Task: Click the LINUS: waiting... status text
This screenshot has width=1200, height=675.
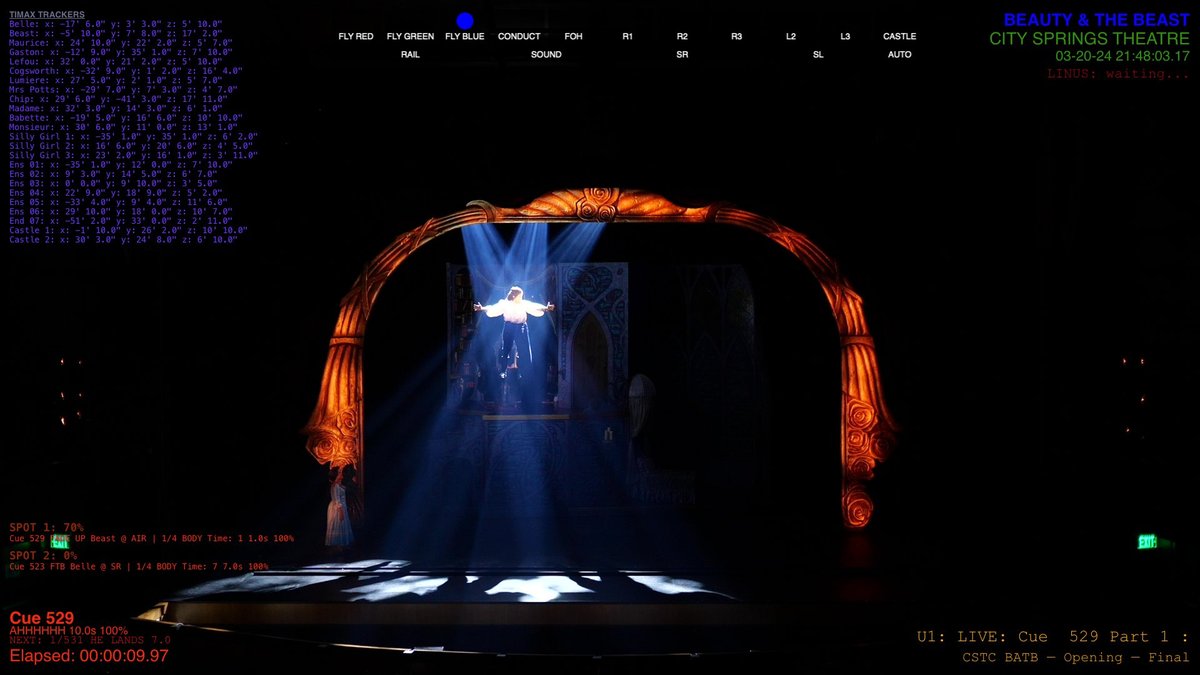Action: coord(1119,74)
